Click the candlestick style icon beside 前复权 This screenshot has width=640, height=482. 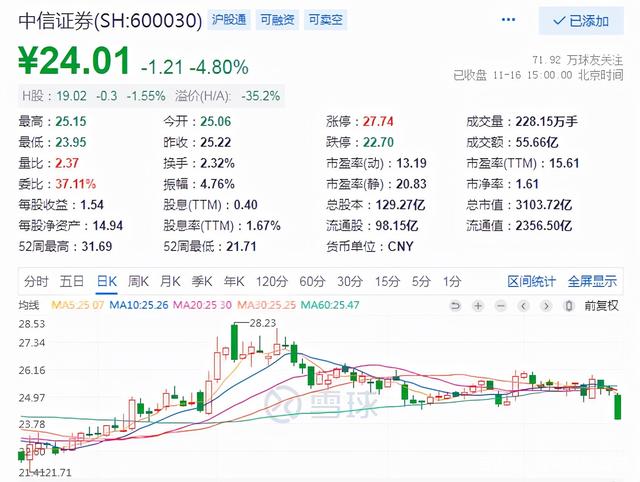coord(569,306)
